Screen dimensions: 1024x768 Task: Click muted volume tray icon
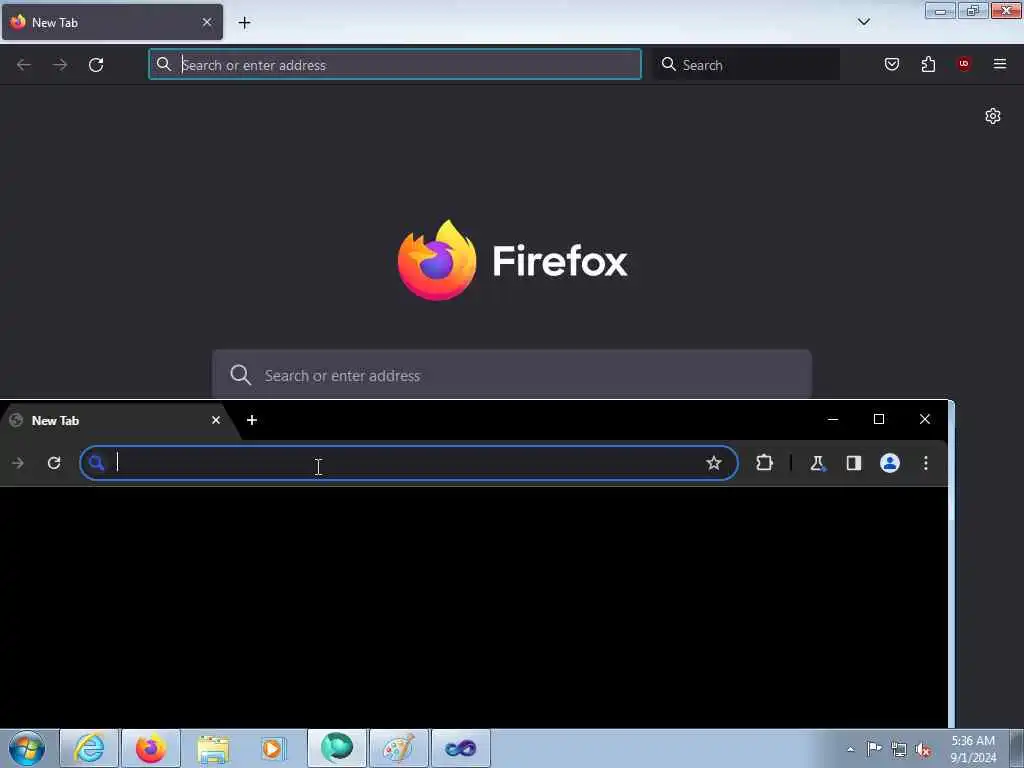[923, 750]
